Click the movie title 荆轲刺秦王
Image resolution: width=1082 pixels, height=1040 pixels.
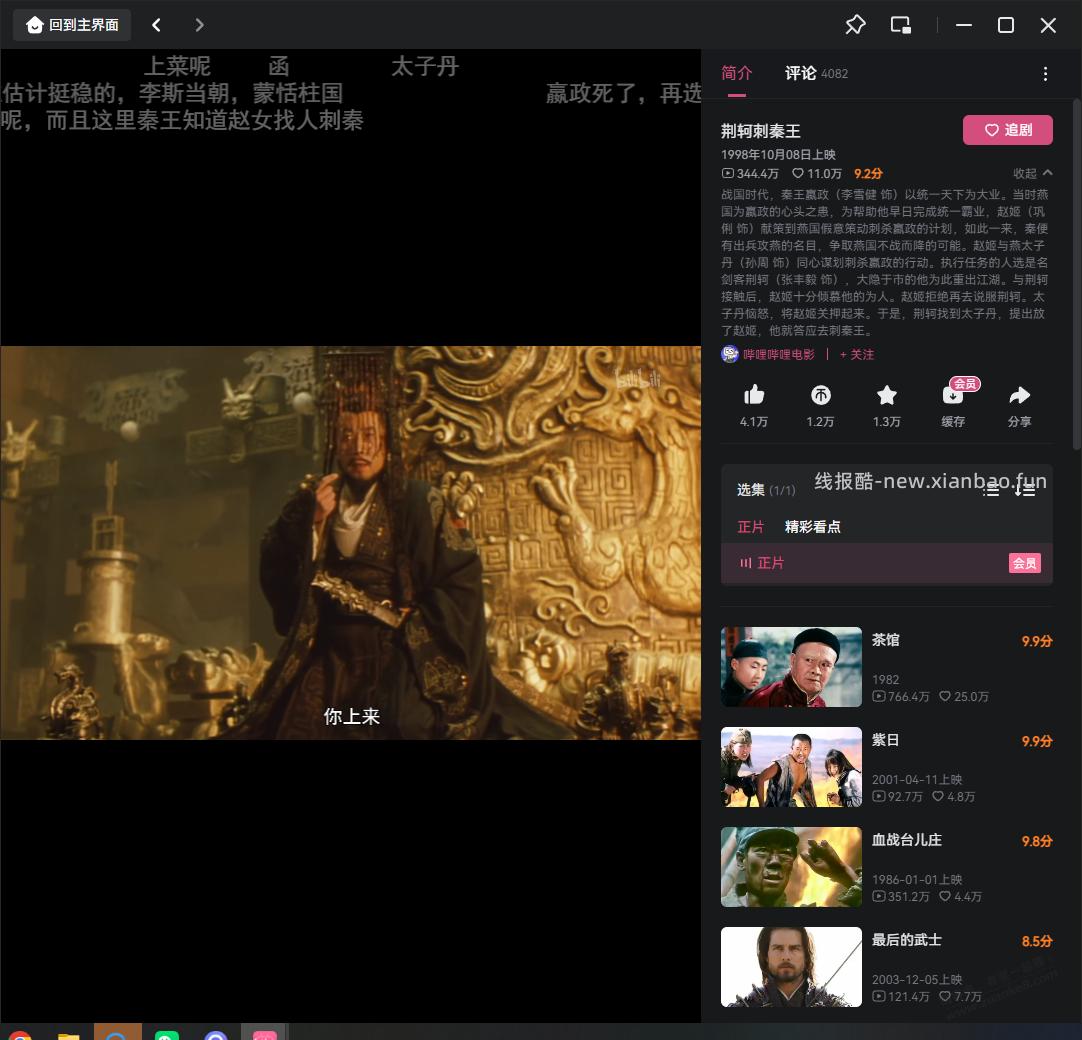click(760, 131)
